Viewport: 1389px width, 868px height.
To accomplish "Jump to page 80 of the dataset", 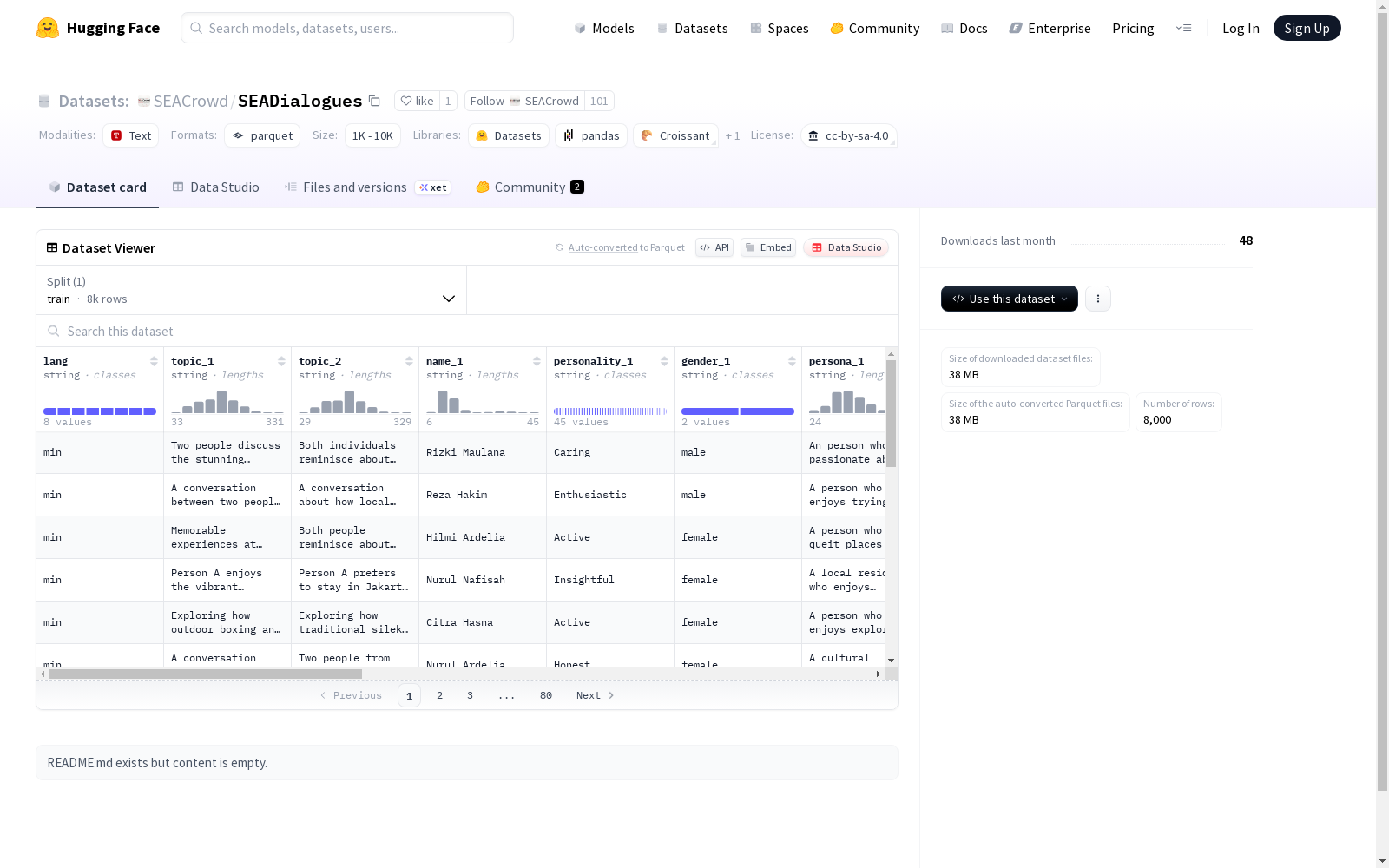I will click(546, 695).
